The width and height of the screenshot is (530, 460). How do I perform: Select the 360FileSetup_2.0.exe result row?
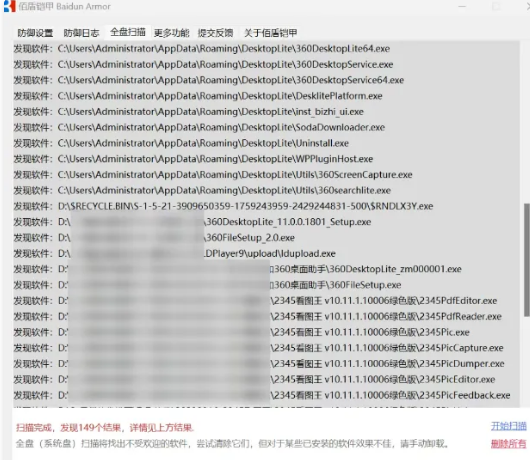tap(266, 238)
